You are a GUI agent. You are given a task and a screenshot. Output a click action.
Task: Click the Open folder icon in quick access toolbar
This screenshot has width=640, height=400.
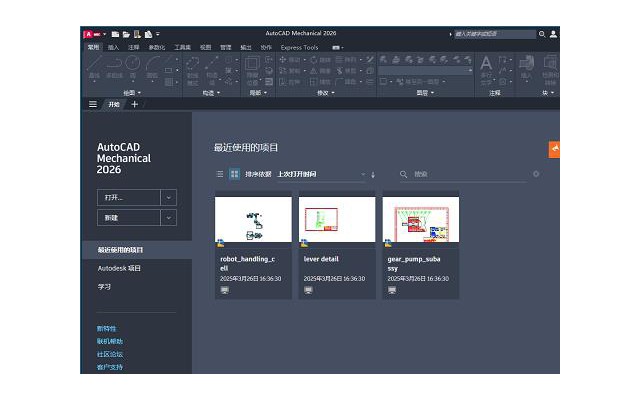pos(126,34)
